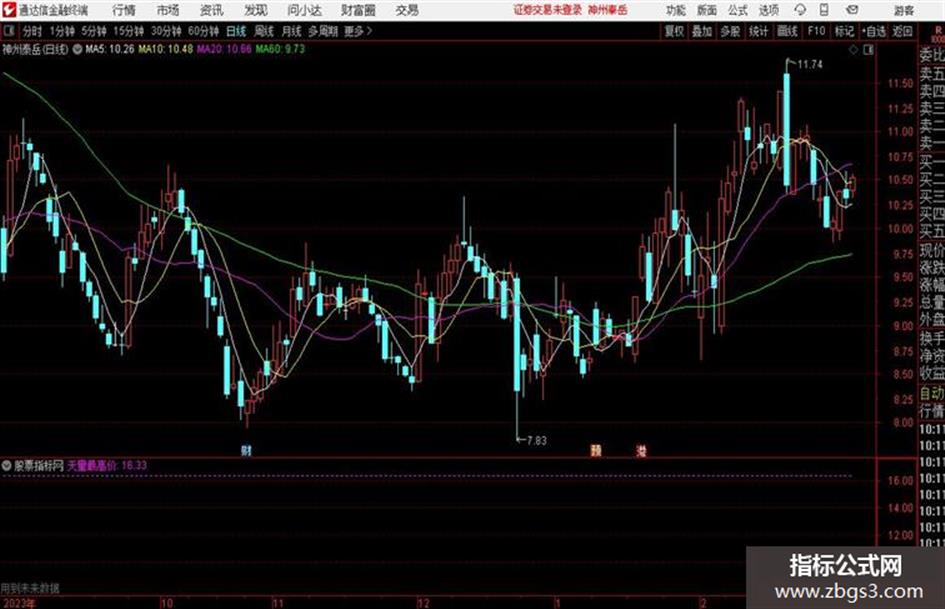The height and width of the screenshot is (609, 945).
Task: Click the 游客 guest account label
Action: coord(904,10)
